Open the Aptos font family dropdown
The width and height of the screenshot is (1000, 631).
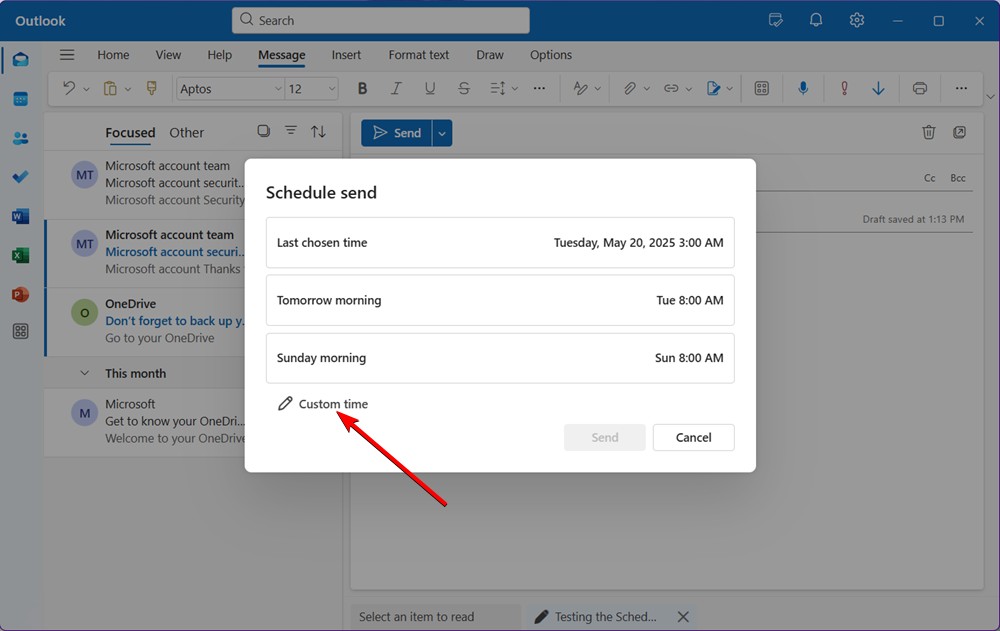click(229, 88)
